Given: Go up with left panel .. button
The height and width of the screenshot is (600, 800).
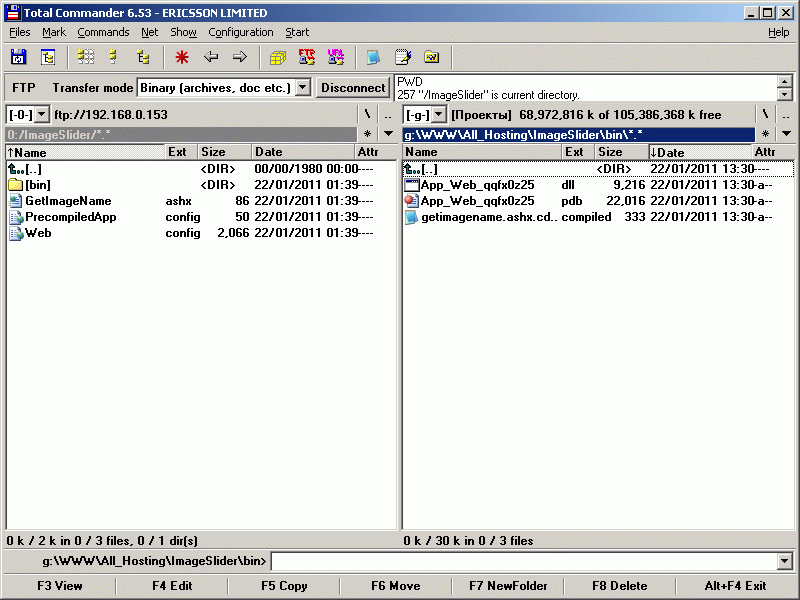Looking at the screenshot, I should tap(388, 115).
